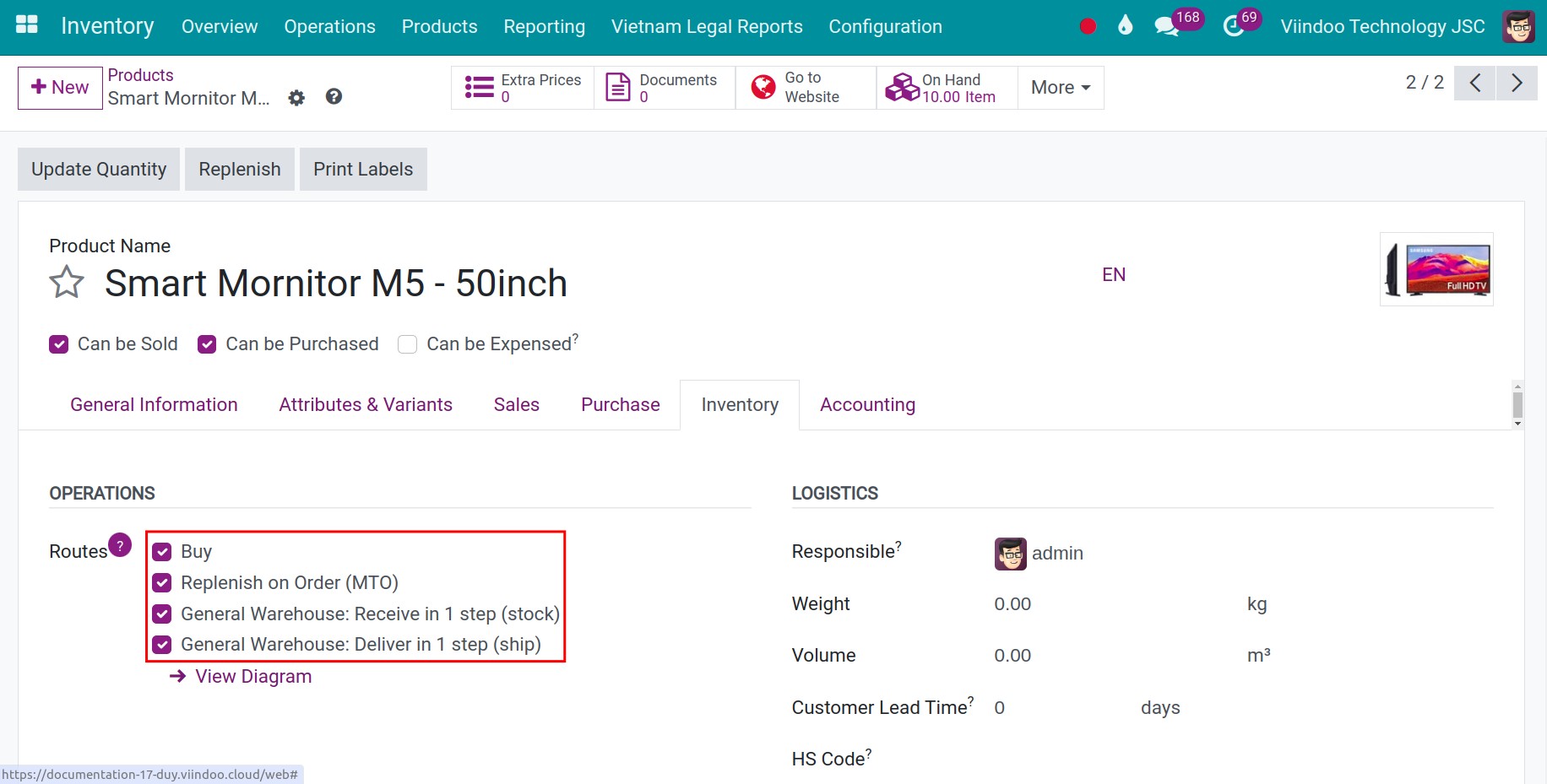Click the gear settings icon next to product name
1547x784 pixels.
(296, 98)
